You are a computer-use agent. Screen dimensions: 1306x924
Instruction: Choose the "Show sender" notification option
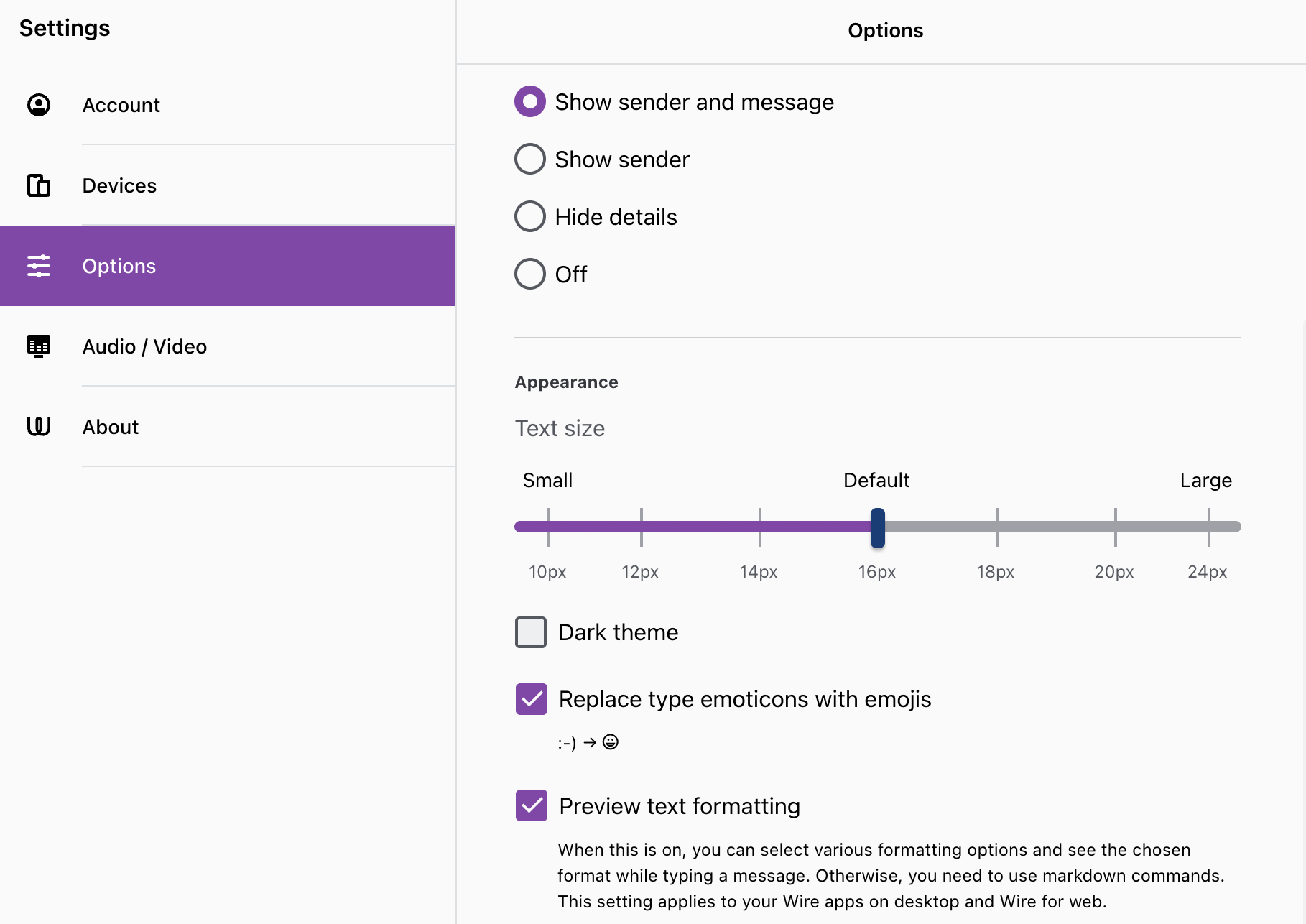[530, 160]
